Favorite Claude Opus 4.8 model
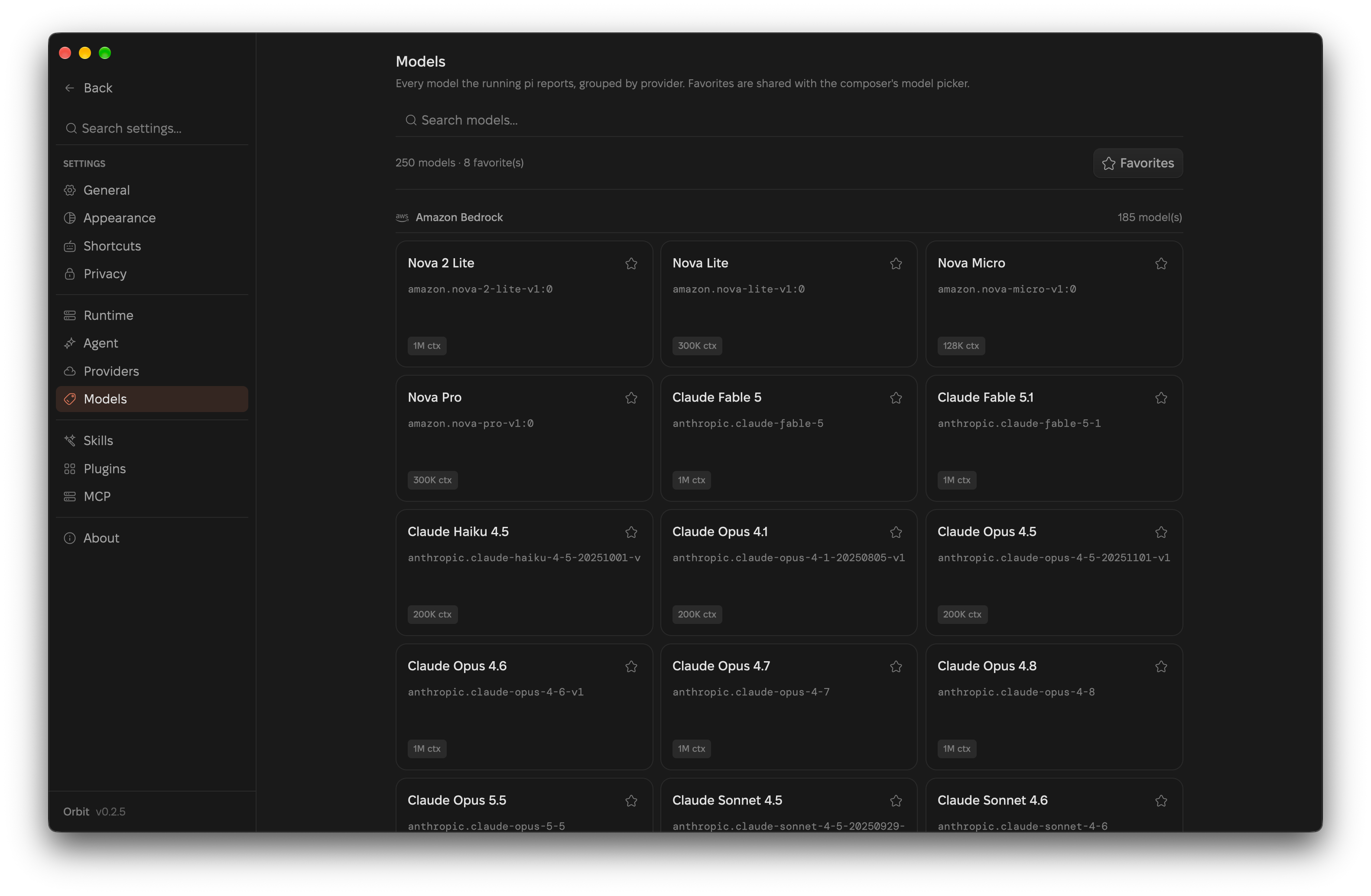Screen dimensions: 1371x896 point(1161,666)
